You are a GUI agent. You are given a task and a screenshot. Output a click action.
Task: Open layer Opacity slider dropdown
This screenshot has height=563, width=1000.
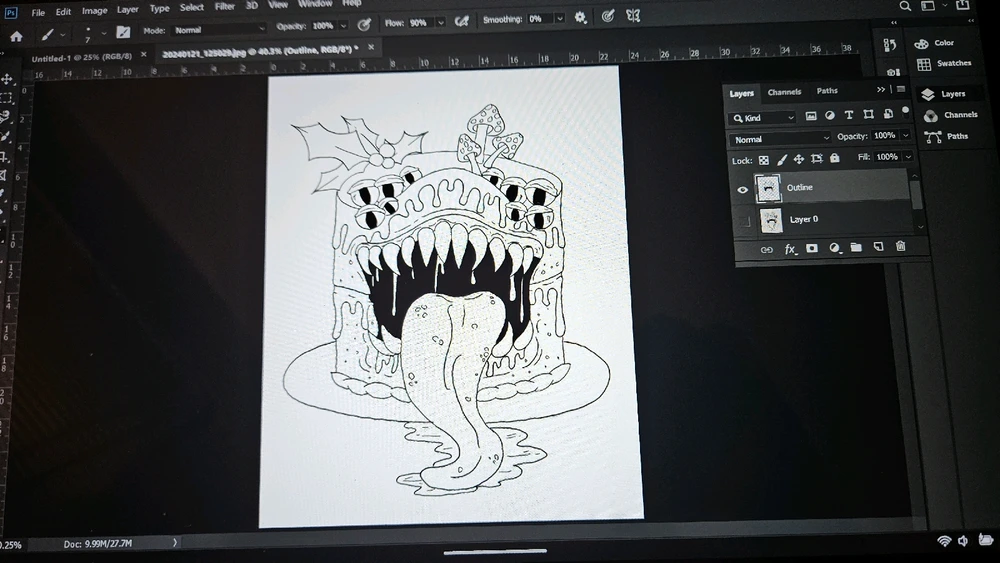[906, 135]
